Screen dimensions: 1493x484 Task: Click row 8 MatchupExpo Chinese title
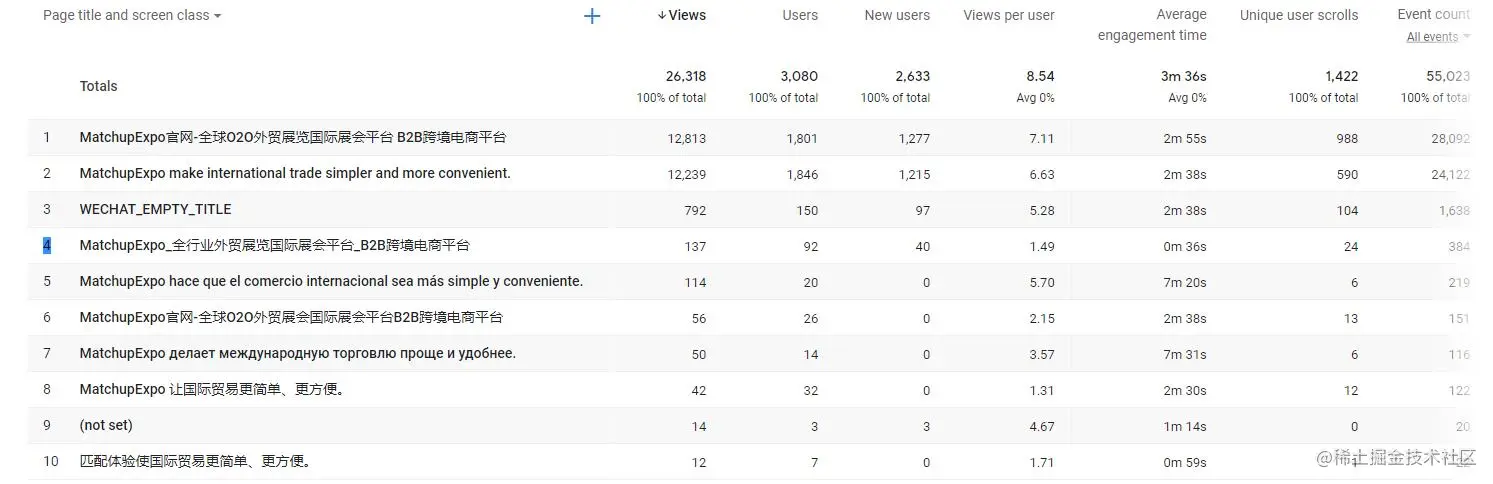(x=213, y=390)
